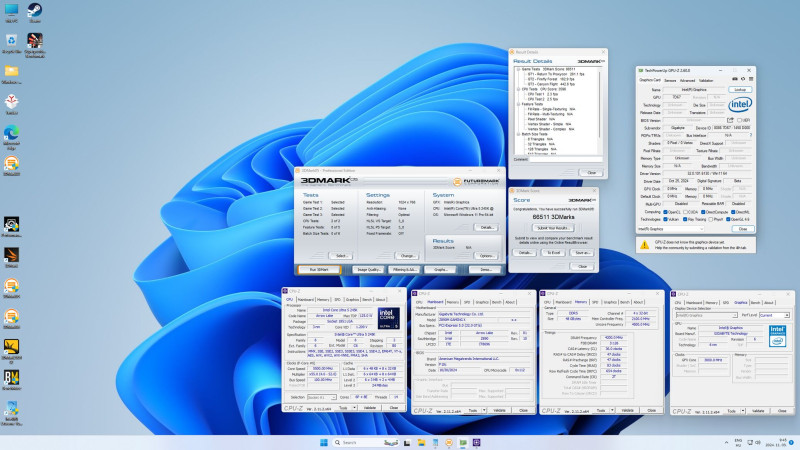Switch to the Validation tab in GPU-Z

point(706,80)
